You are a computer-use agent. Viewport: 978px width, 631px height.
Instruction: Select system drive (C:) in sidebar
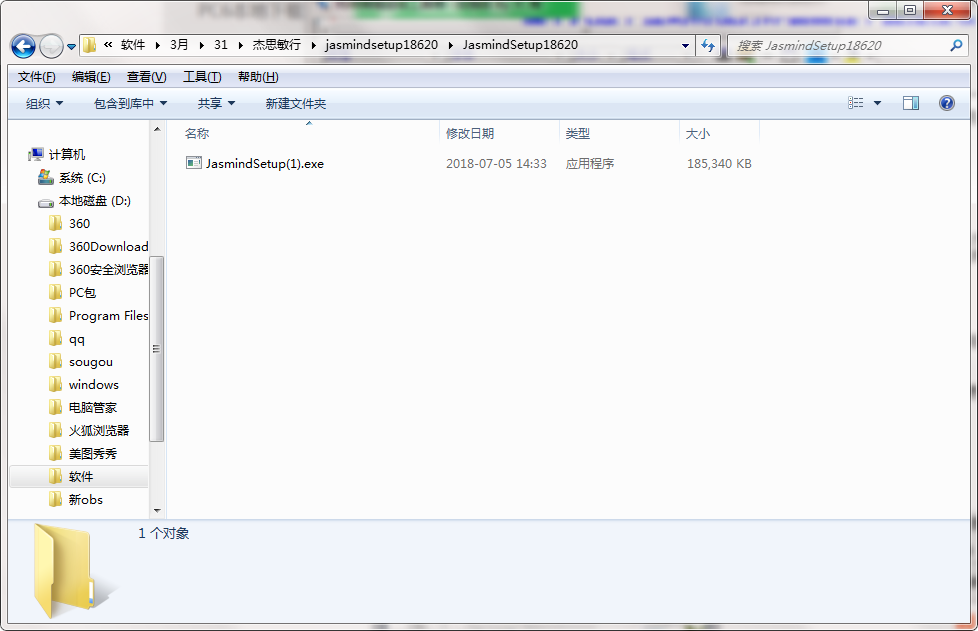81,177
